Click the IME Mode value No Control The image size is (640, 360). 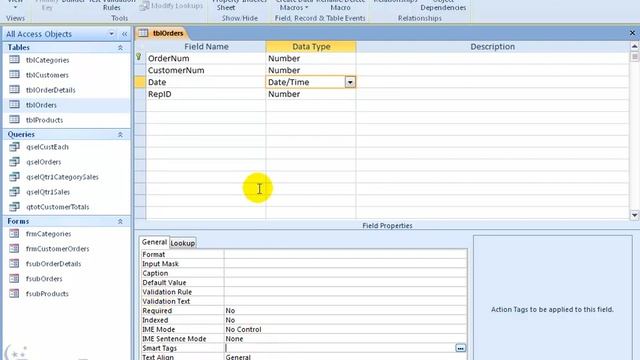pyautogui.click(x=345, y=329)
